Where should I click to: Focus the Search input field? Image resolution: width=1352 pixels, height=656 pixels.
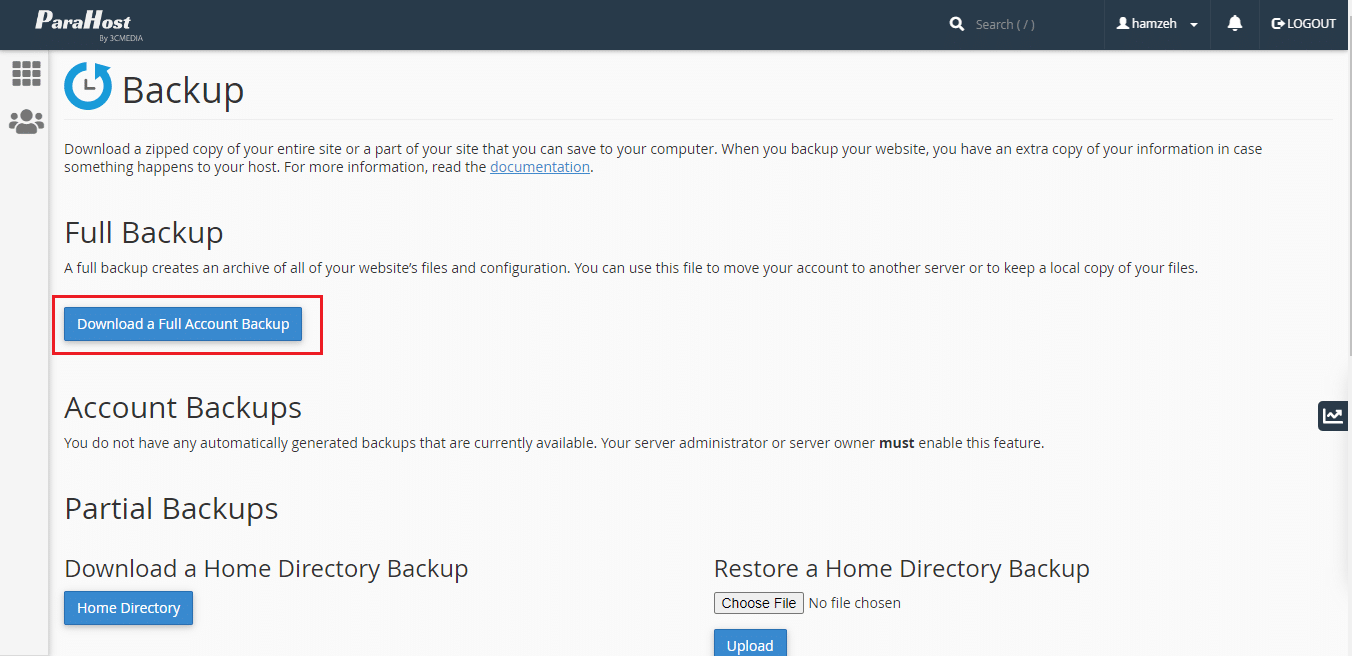coord(1030,24)
